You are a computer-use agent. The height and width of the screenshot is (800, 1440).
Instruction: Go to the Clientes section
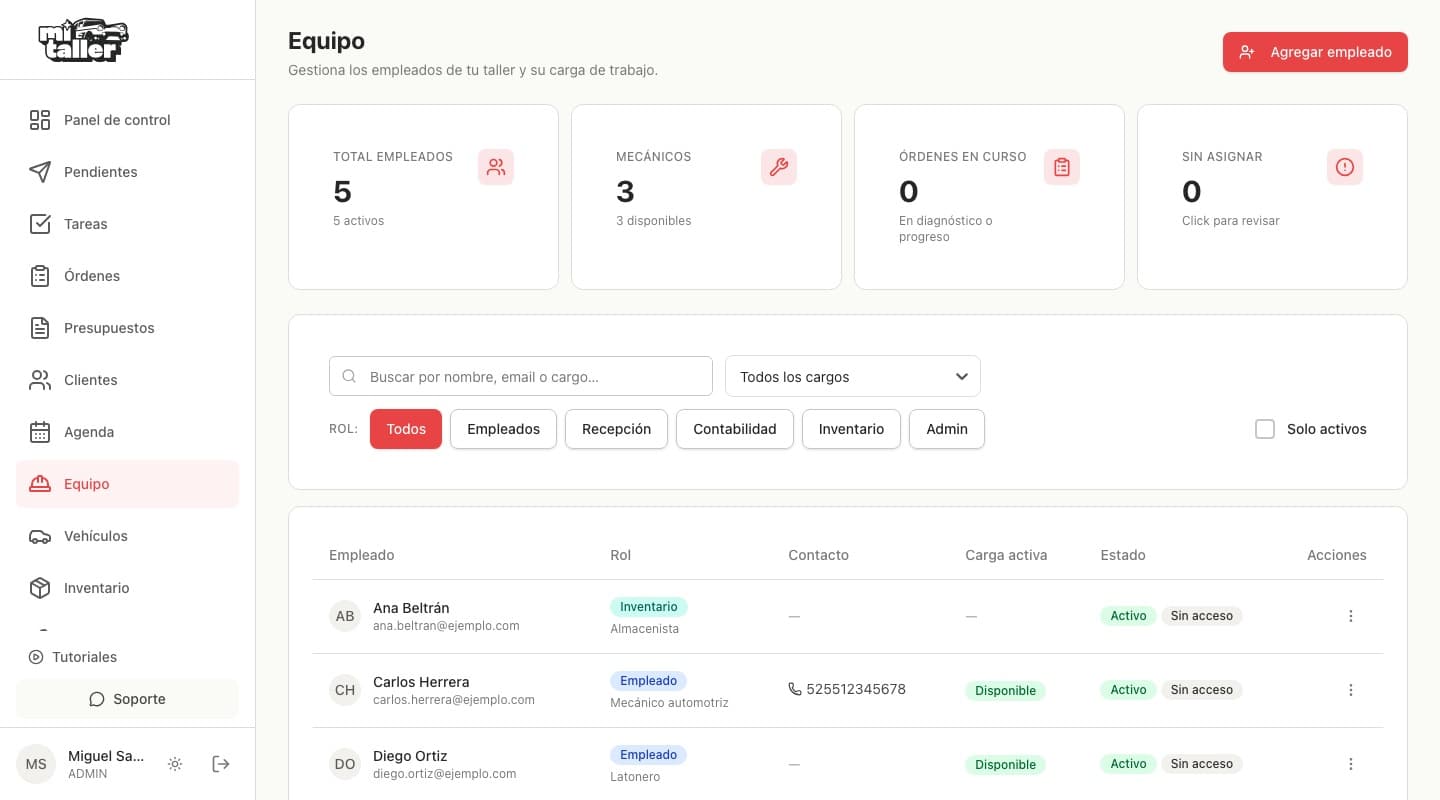point(127,380)
